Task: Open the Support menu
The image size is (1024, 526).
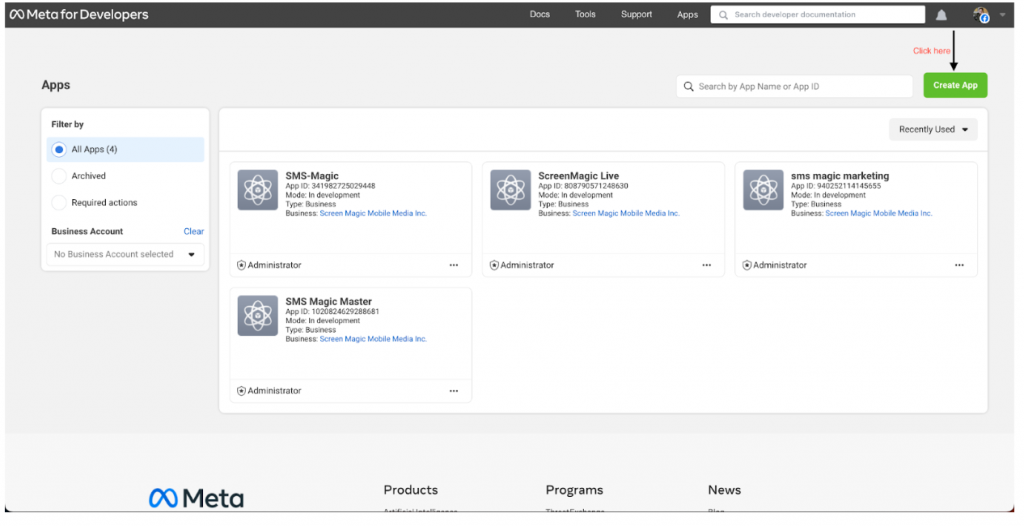Action: (x=636, y=14)
